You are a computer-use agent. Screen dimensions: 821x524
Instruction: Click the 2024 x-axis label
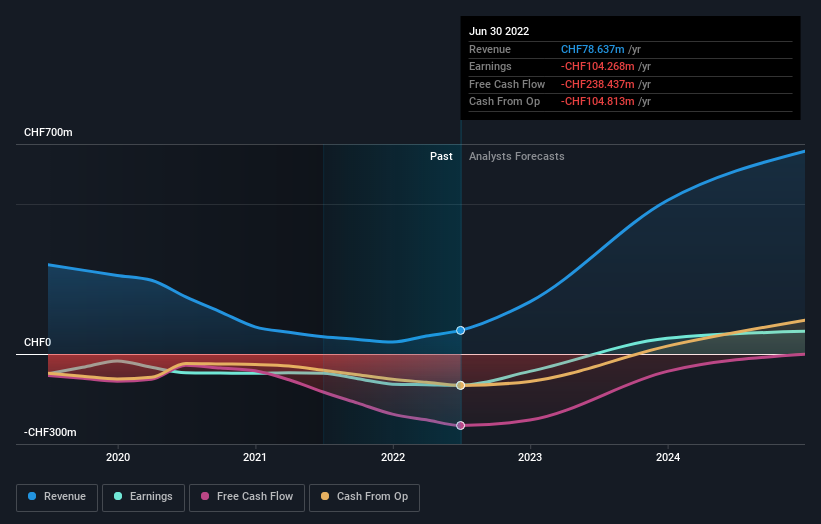(x=668, y=458)
